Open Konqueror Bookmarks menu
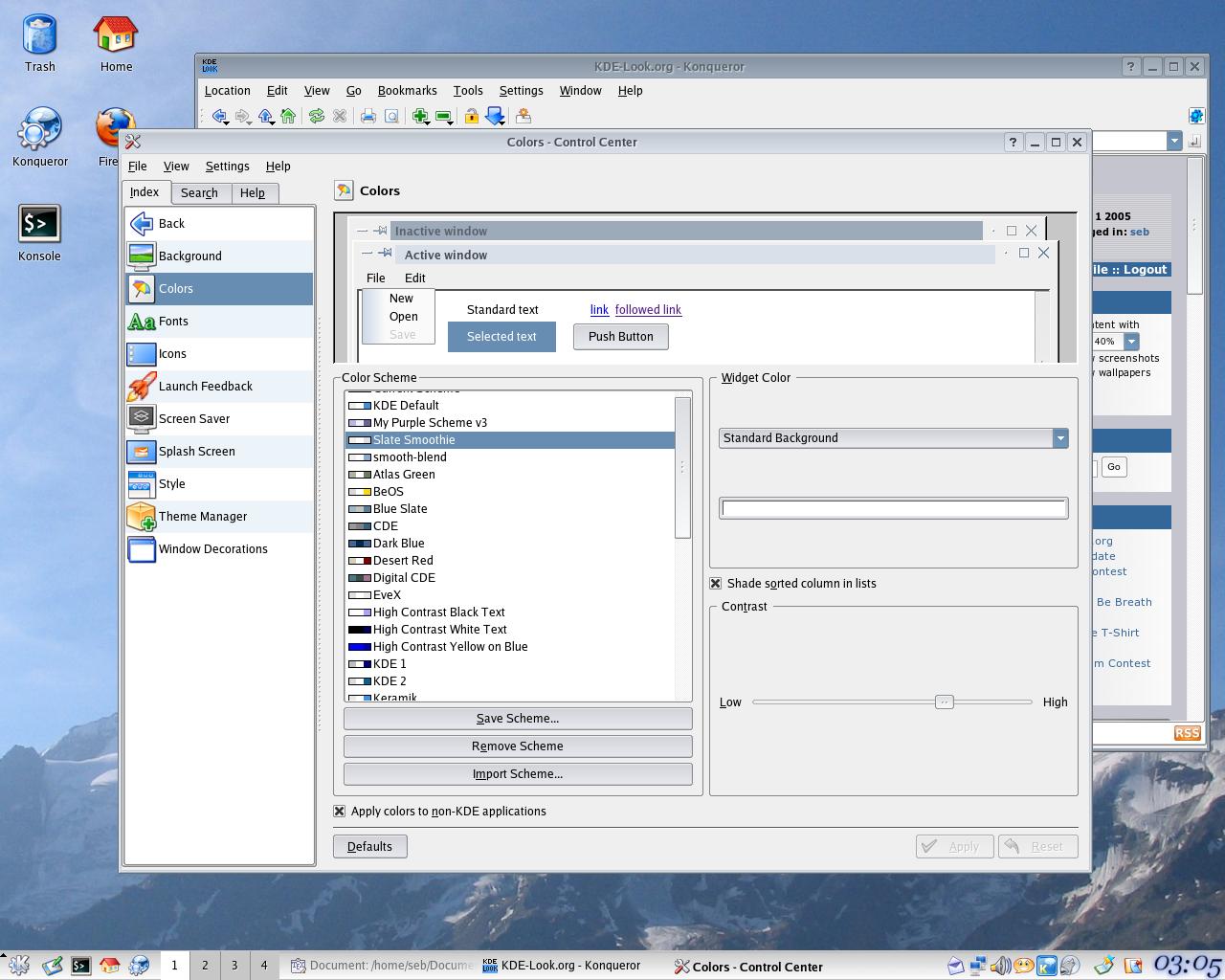The height and width of the screenshot is (980, 1225). pos(407,91)
